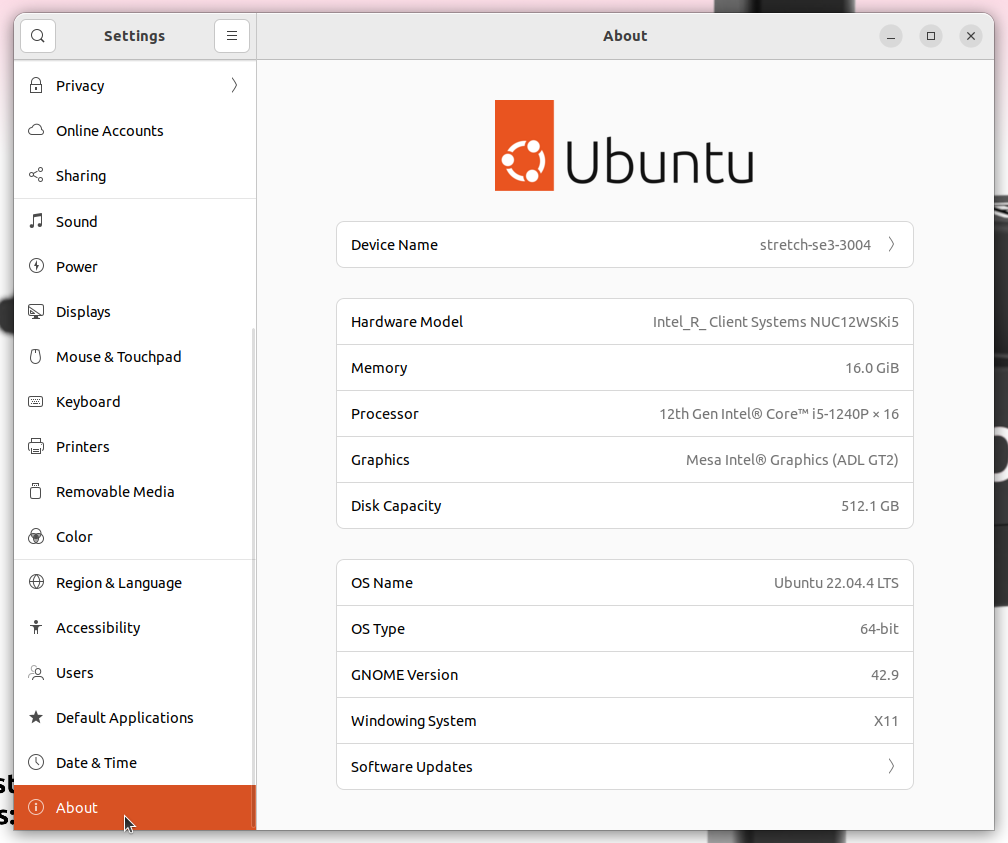Expand the Privacy submenu chevron
Viewport: 1008px width, 843px height.
point(235,86)
